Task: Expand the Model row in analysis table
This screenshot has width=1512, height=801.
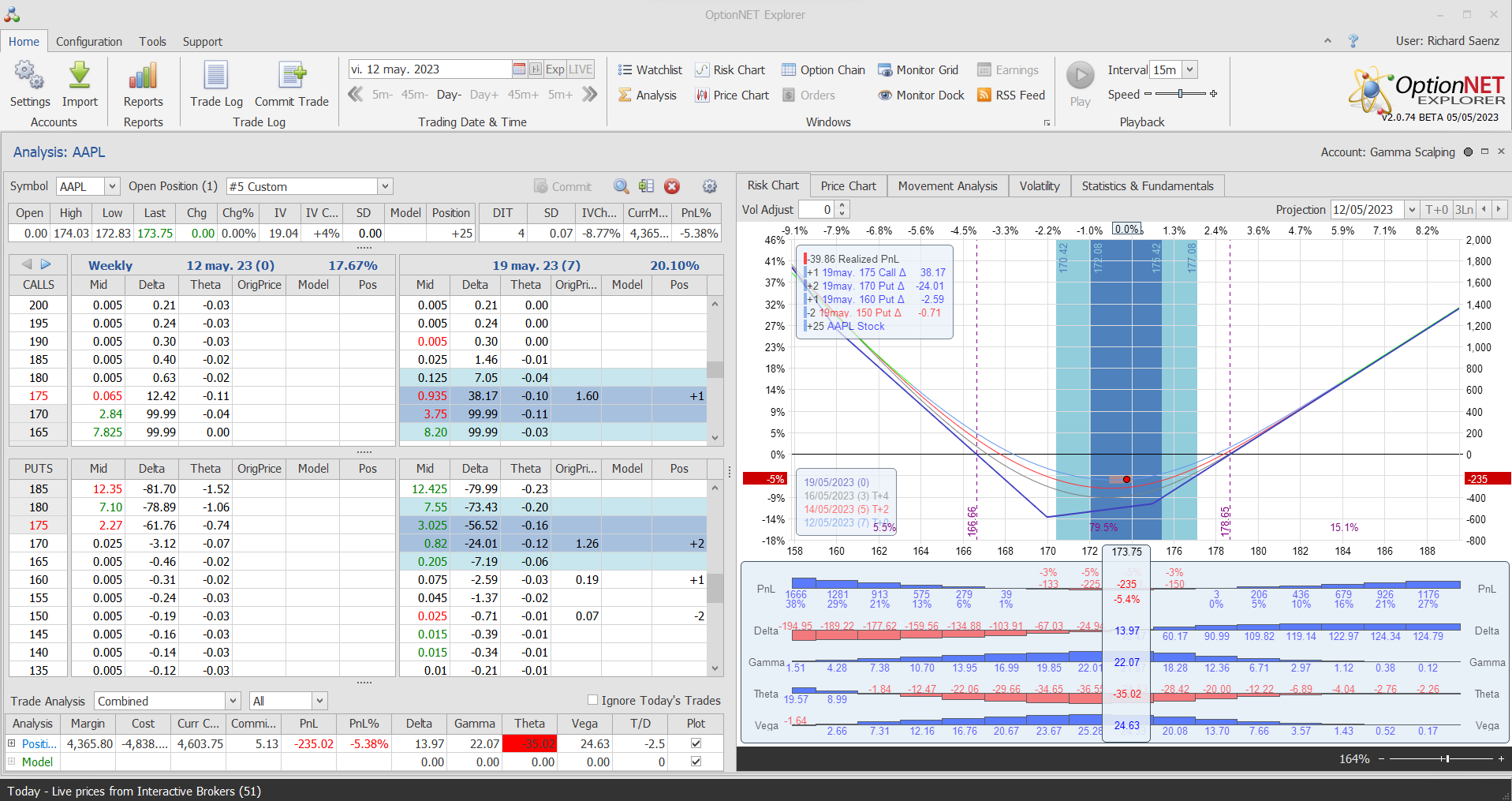Action: point(12,762)
